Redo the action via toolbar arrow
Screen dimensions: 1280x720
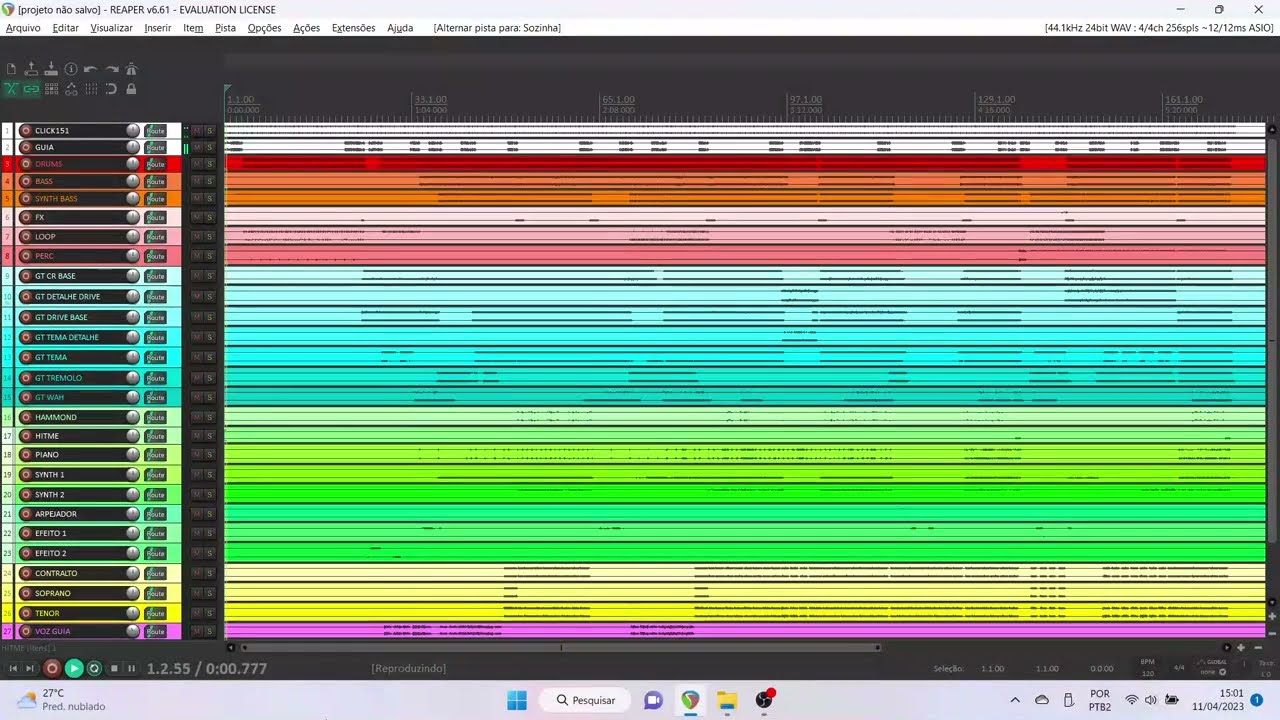(x=111, y=69)
